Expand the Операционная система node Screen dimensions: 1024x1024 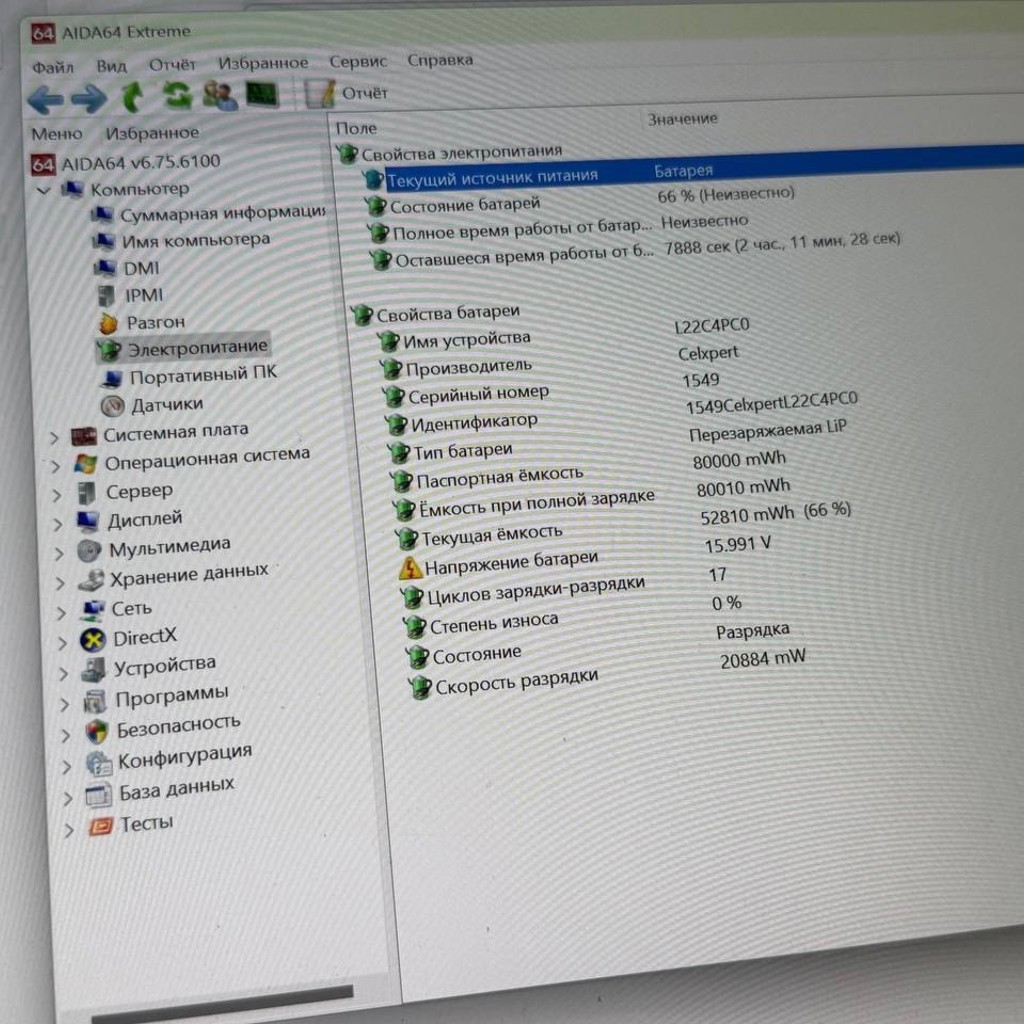click(56, 466)
